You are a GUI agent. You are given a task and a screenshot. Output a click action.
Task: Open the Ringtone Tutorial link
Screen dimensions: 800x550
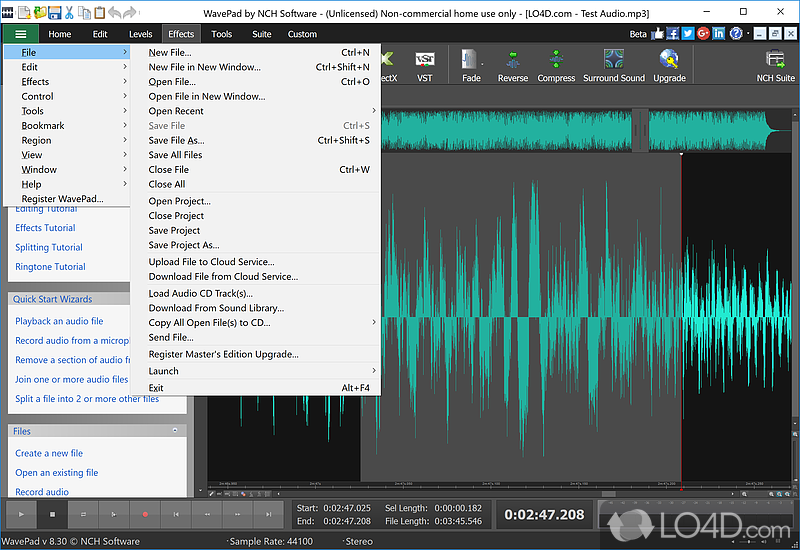pos(50,267)
